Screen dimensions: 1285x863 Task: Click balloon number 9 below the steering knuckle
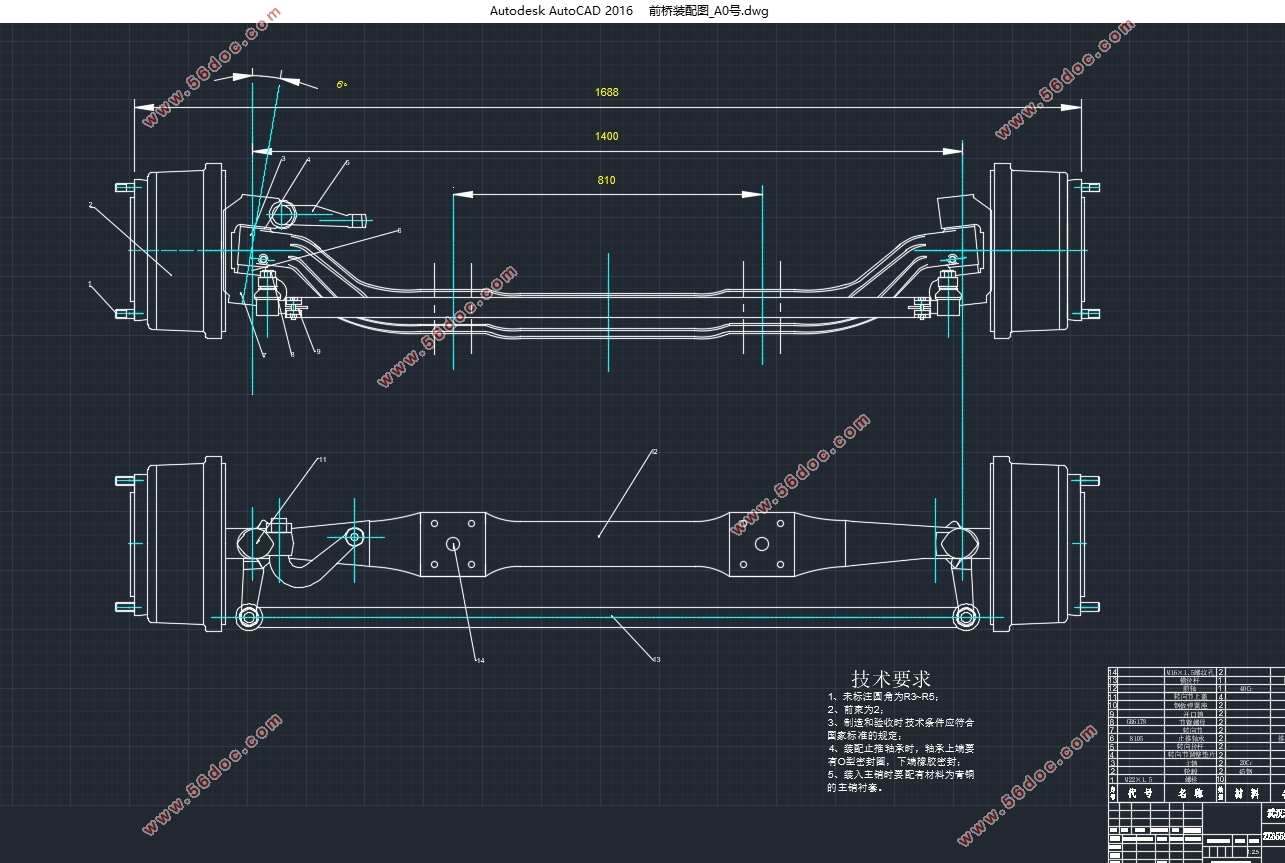point(318,351)
